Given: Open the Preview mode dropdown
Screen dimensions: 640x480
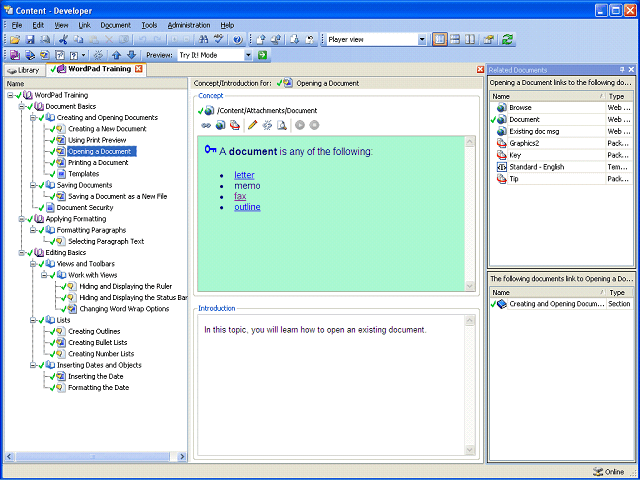Looking at the screenshot, I should (x=248, y=55).
